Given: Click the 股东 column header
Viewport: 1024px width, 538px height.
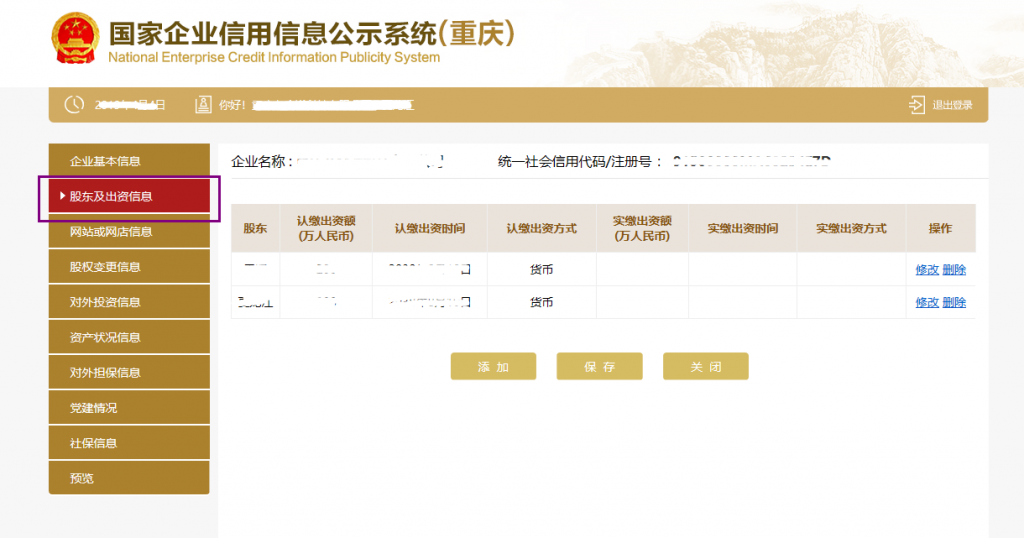Looking at the screenshot, I should point(255,228).
